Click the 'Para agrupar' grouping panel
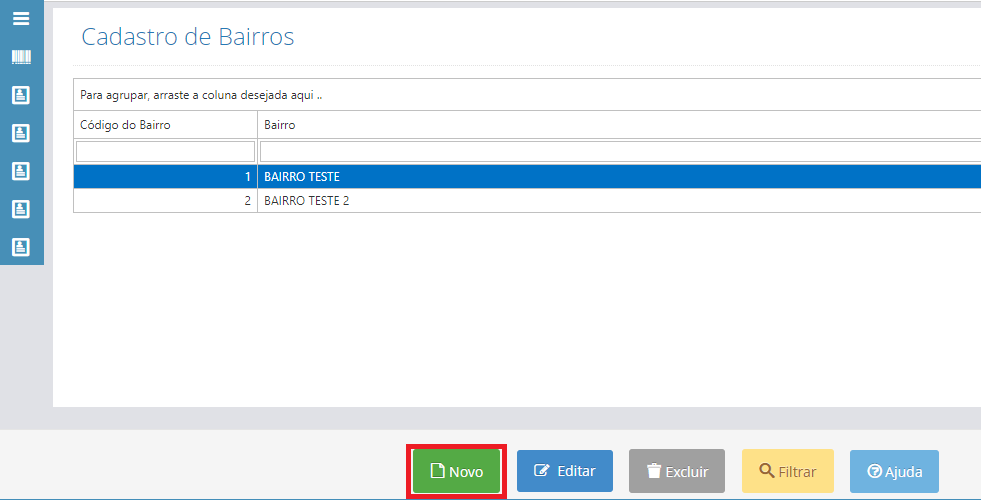 pos(527,95)
